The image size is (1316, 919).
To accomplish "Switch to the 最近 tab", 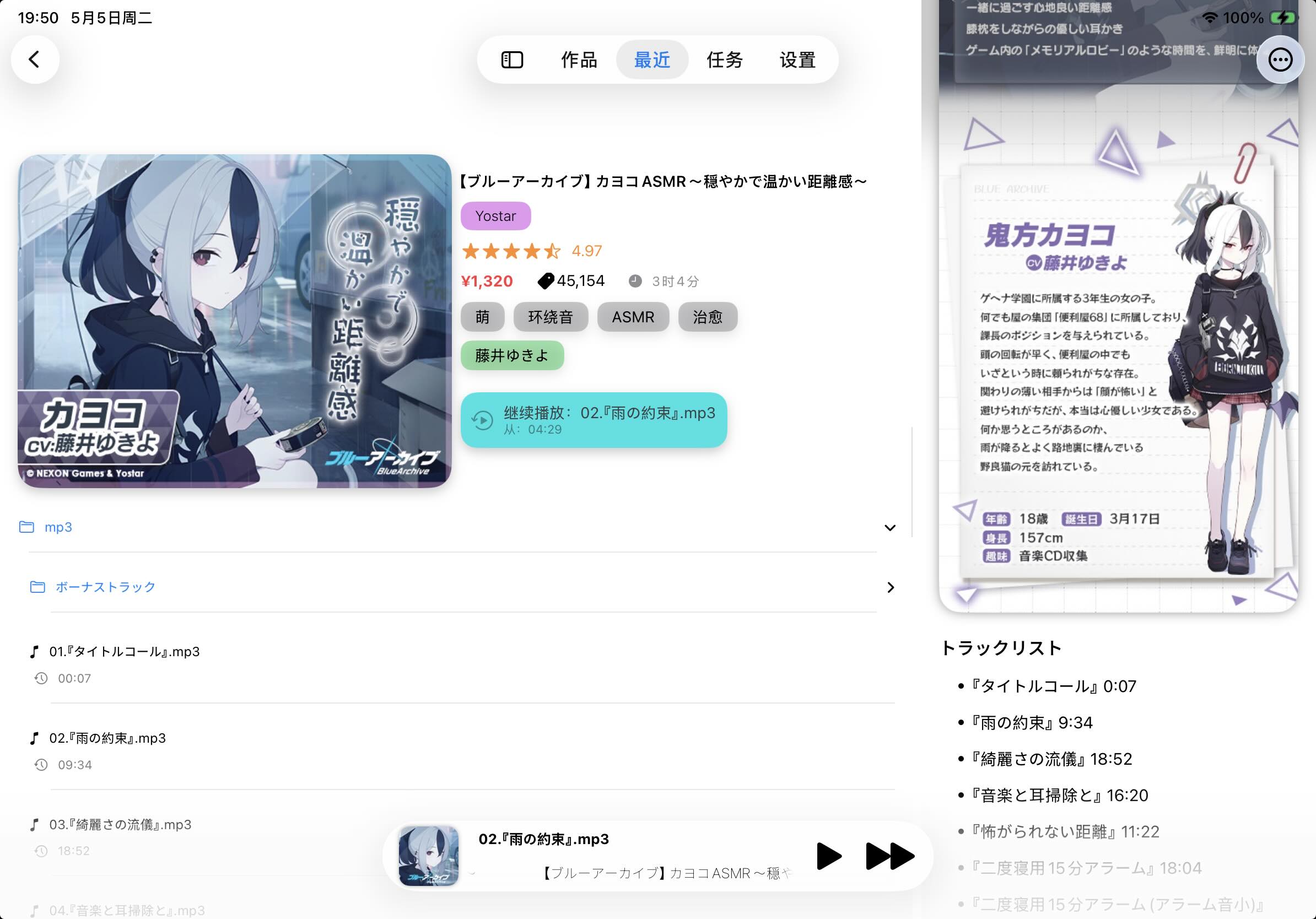I will [652, 60].
